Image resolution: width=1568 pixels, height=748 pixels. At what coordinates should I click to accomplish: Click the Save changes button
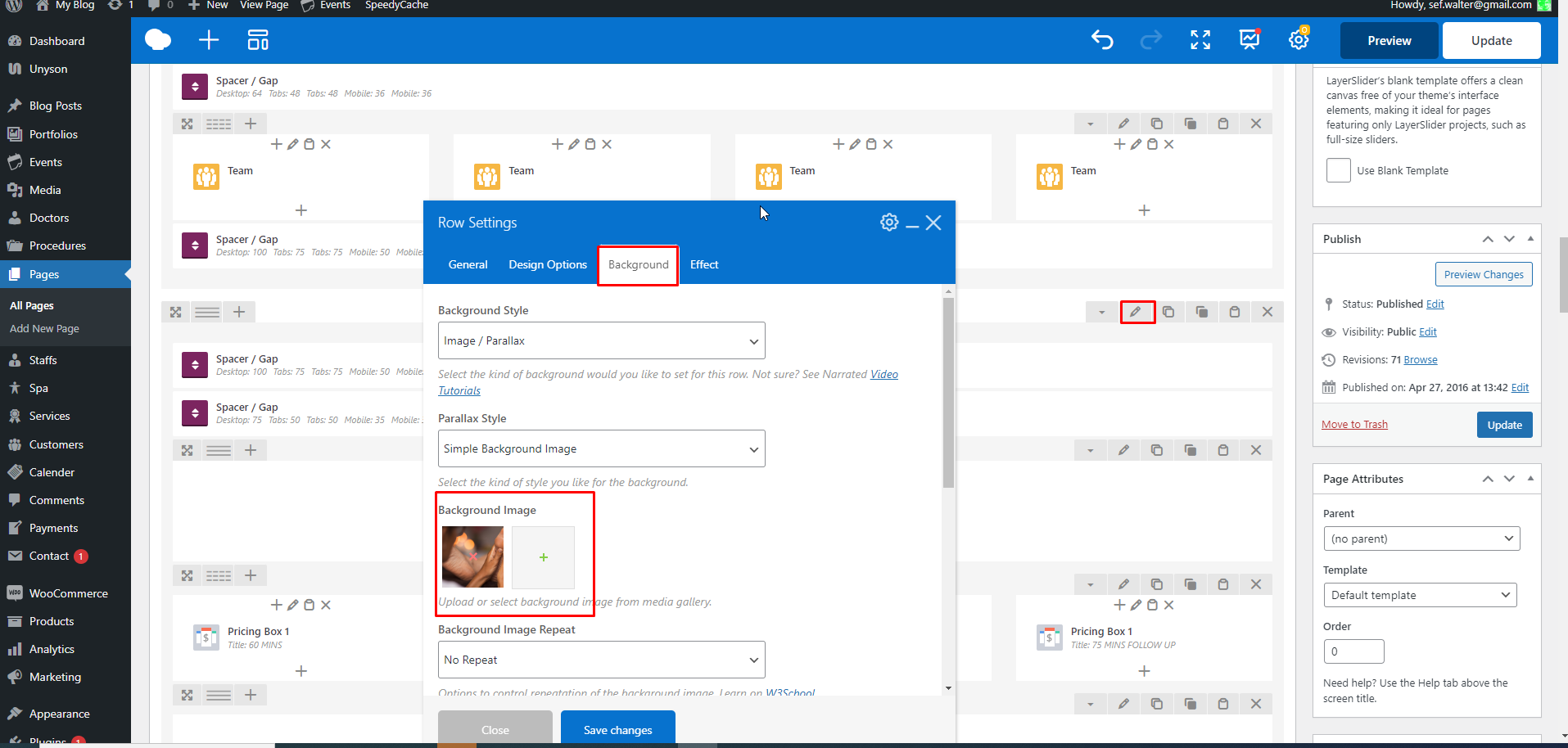(x=618, y=728)
